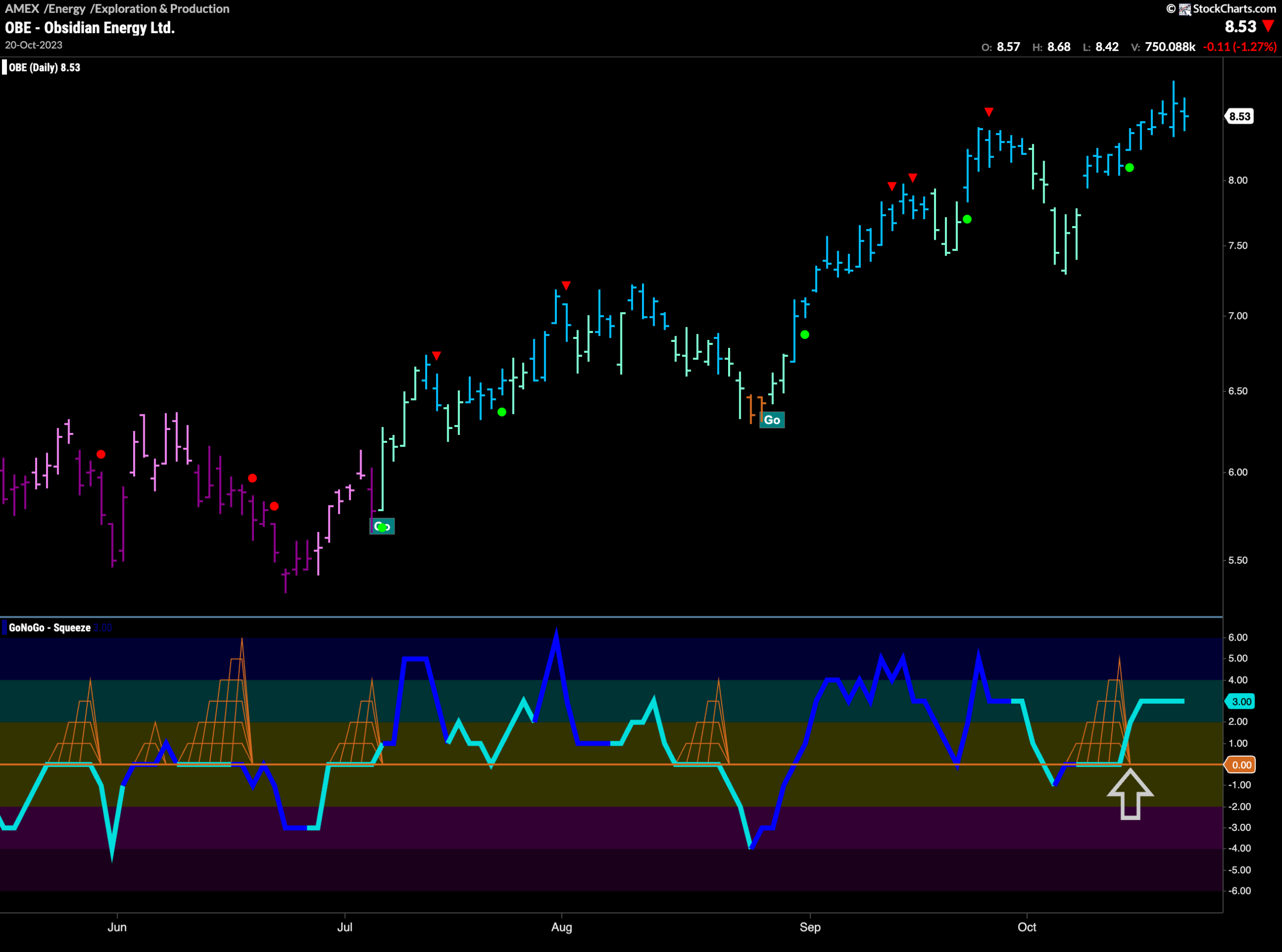This screenshot has width=1282, height=952.
Task: Select the cyan 3.00 oscillator value tag
Action: (x=1240, y=701)
